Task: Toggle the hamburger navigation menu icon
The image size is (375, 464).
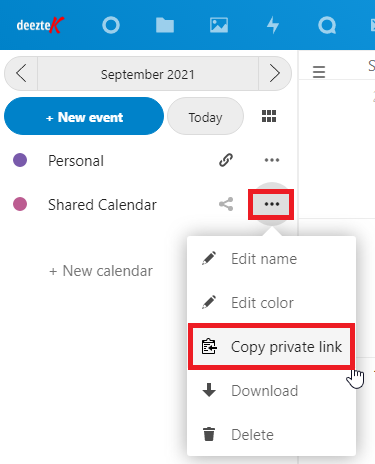Action: click(x=319, y=72)
